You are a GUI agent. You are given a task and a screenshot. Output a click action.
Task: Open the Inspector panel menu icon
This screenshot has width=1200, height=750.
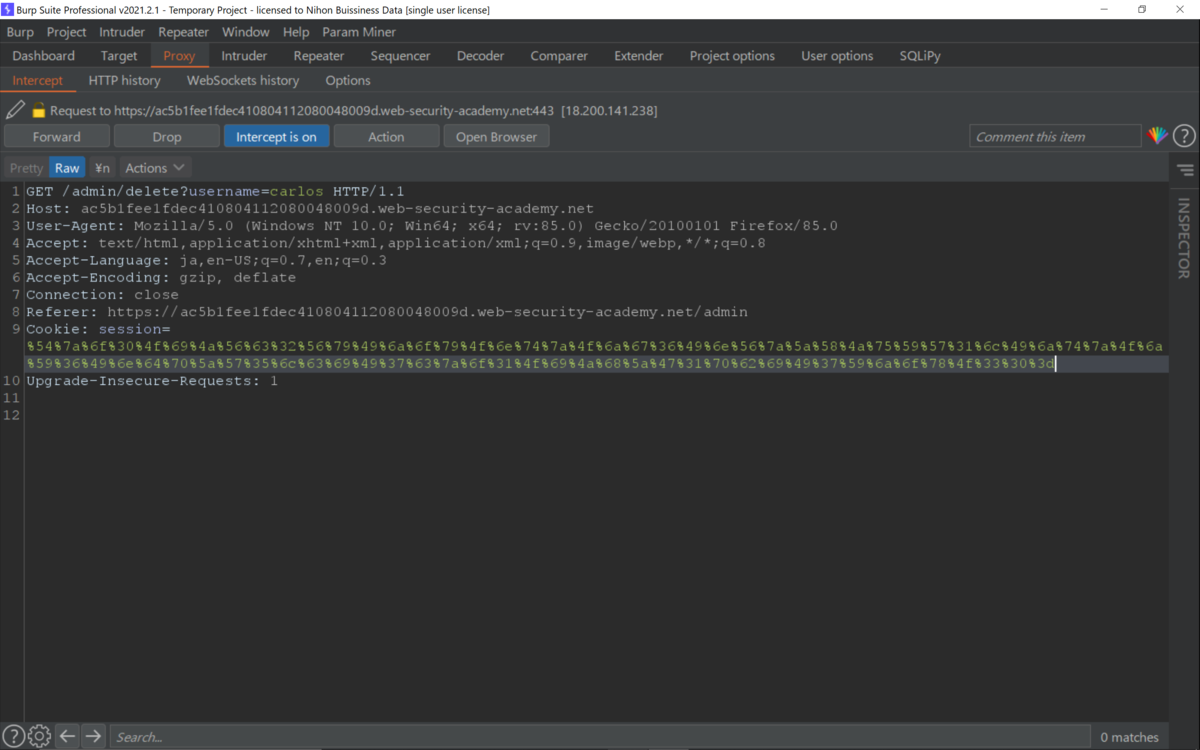(x=1185, y=170)
